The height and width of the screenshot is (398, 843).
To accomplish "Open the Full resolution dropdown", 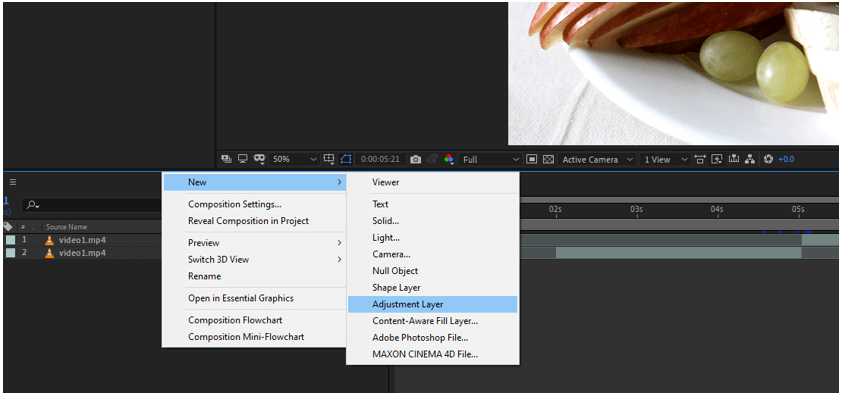I will [490, 159].
